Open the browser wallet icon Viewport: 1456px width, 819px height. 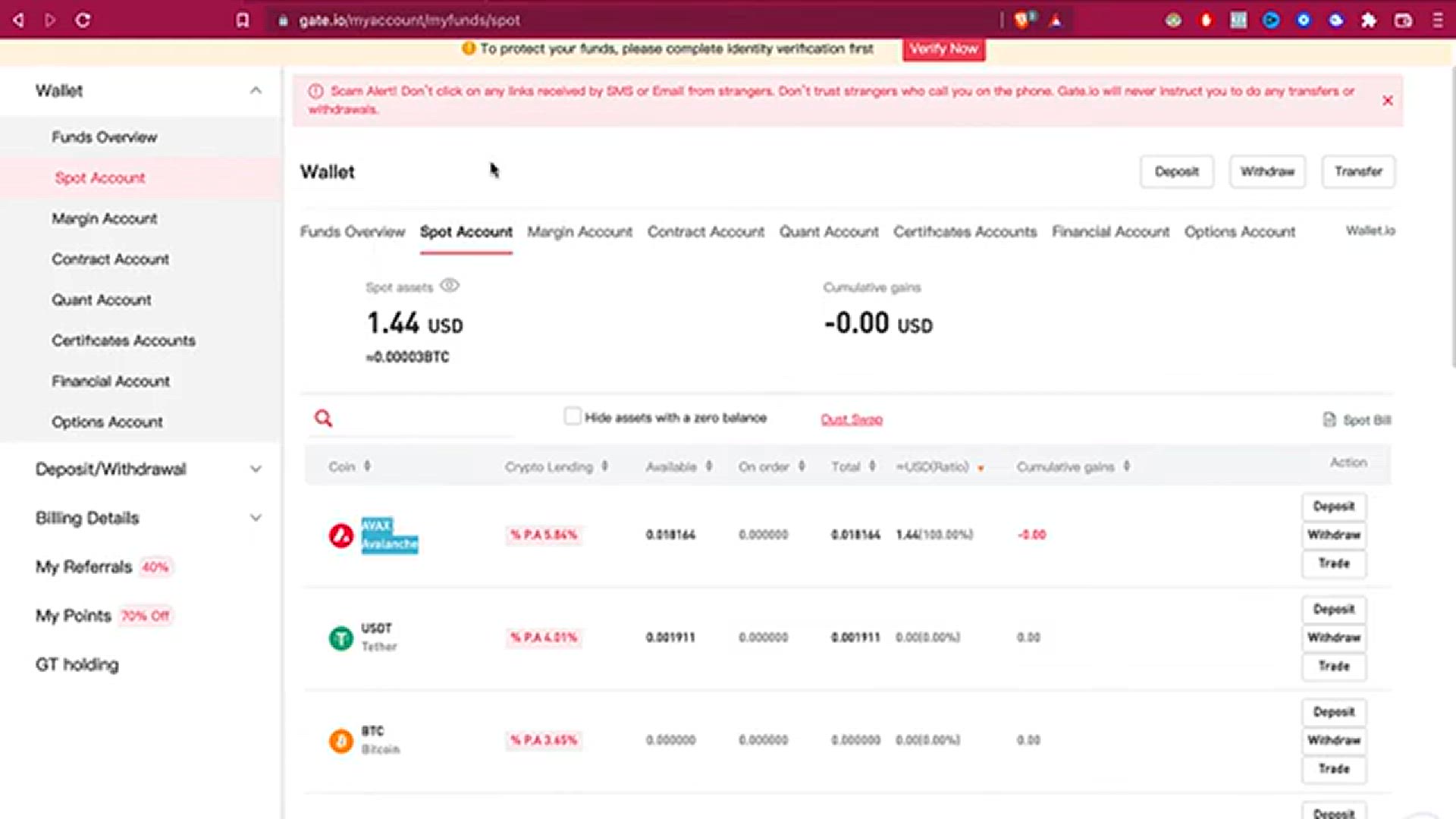pyautogui.click(x=1403, y=20)
